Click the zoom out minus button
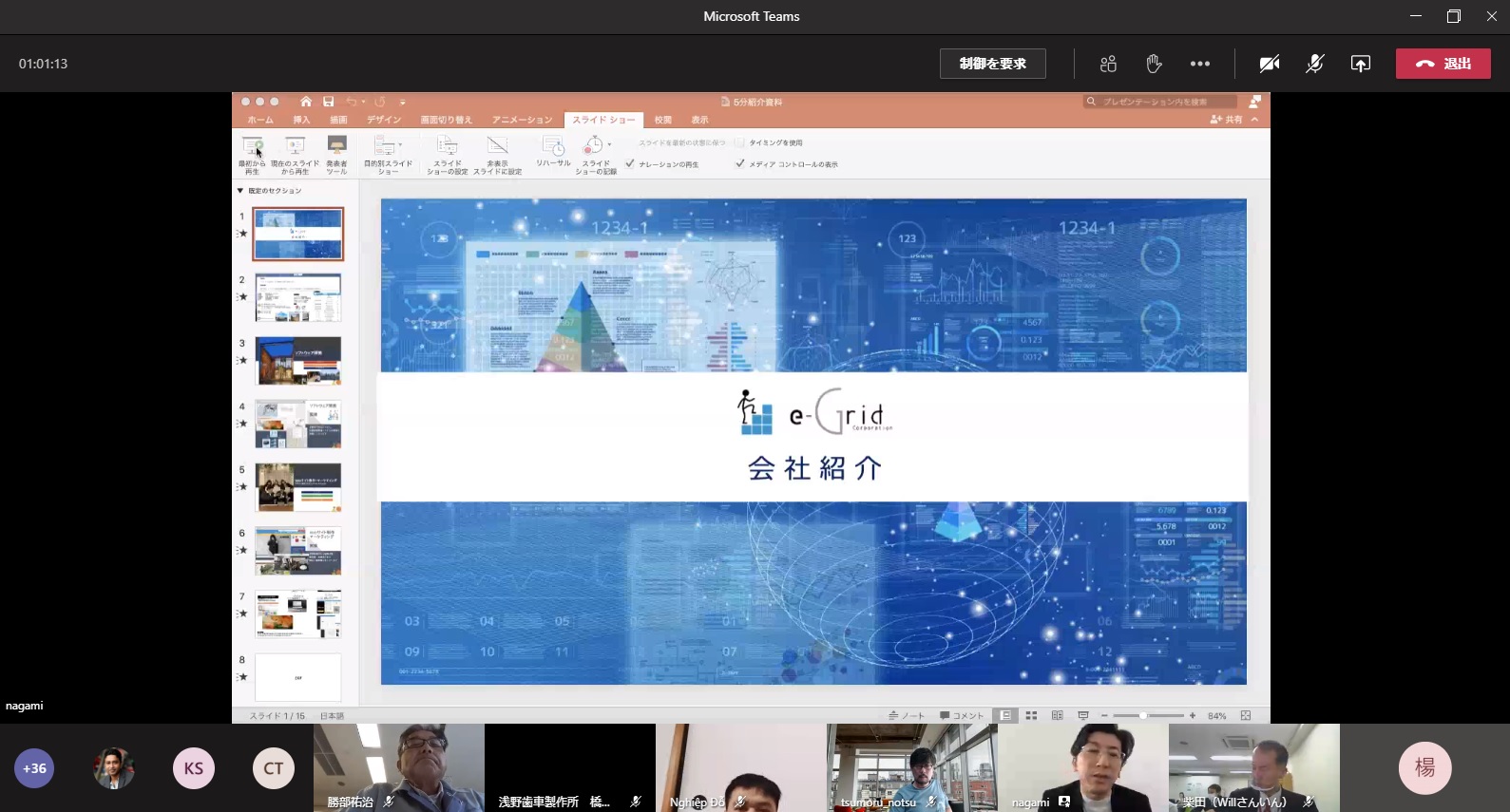Screen dimensions: 1510x812 tap(1104, 715)
